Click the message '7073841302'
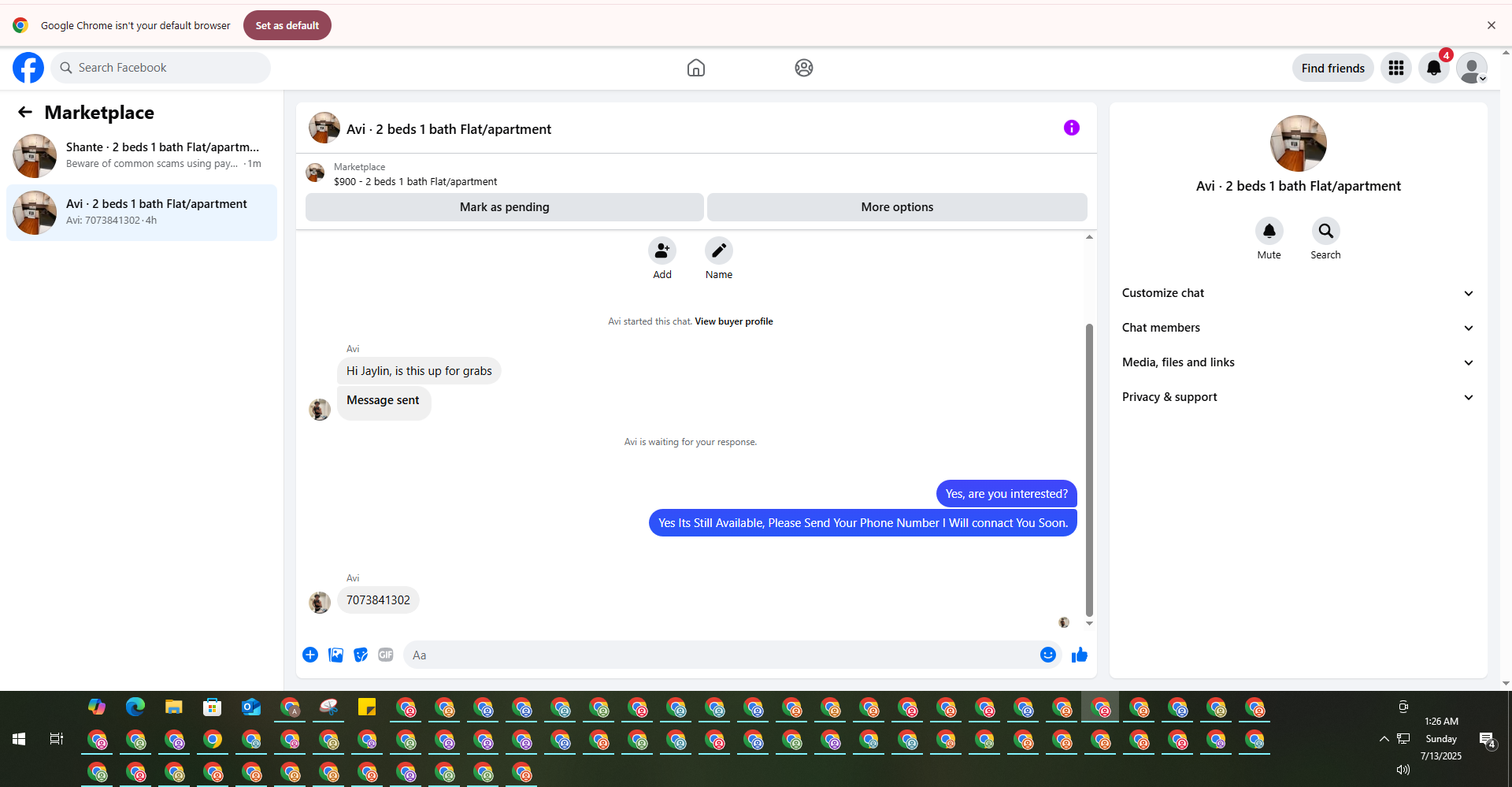 tap(378, 600)
